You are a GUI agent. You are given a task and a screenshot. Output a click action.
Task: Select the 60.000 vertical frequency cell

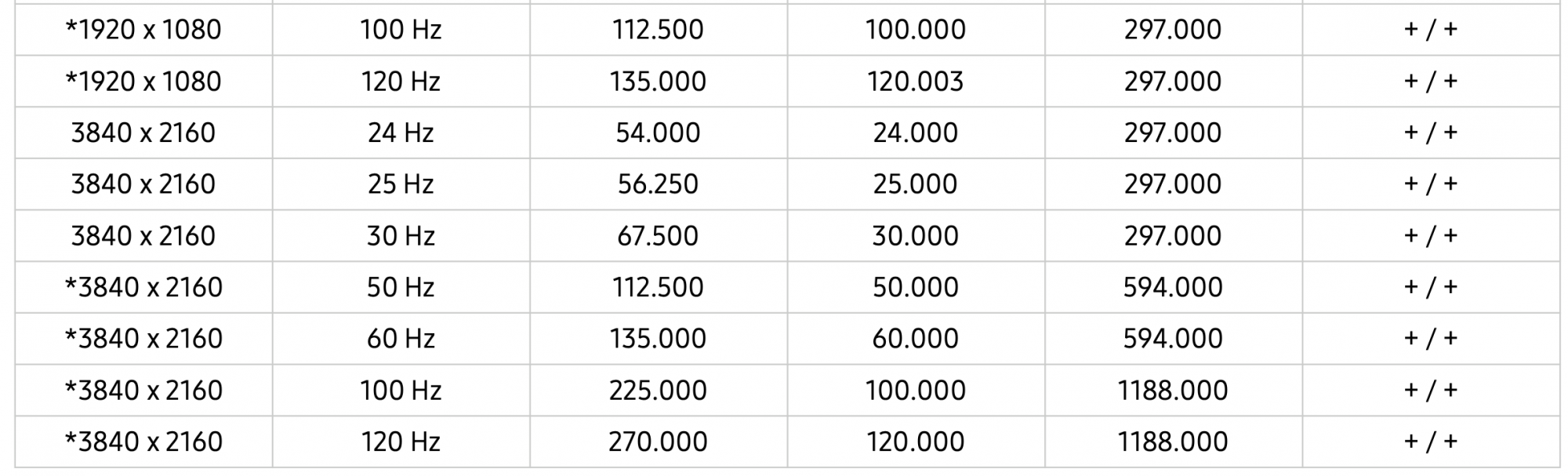click(915, 339)
